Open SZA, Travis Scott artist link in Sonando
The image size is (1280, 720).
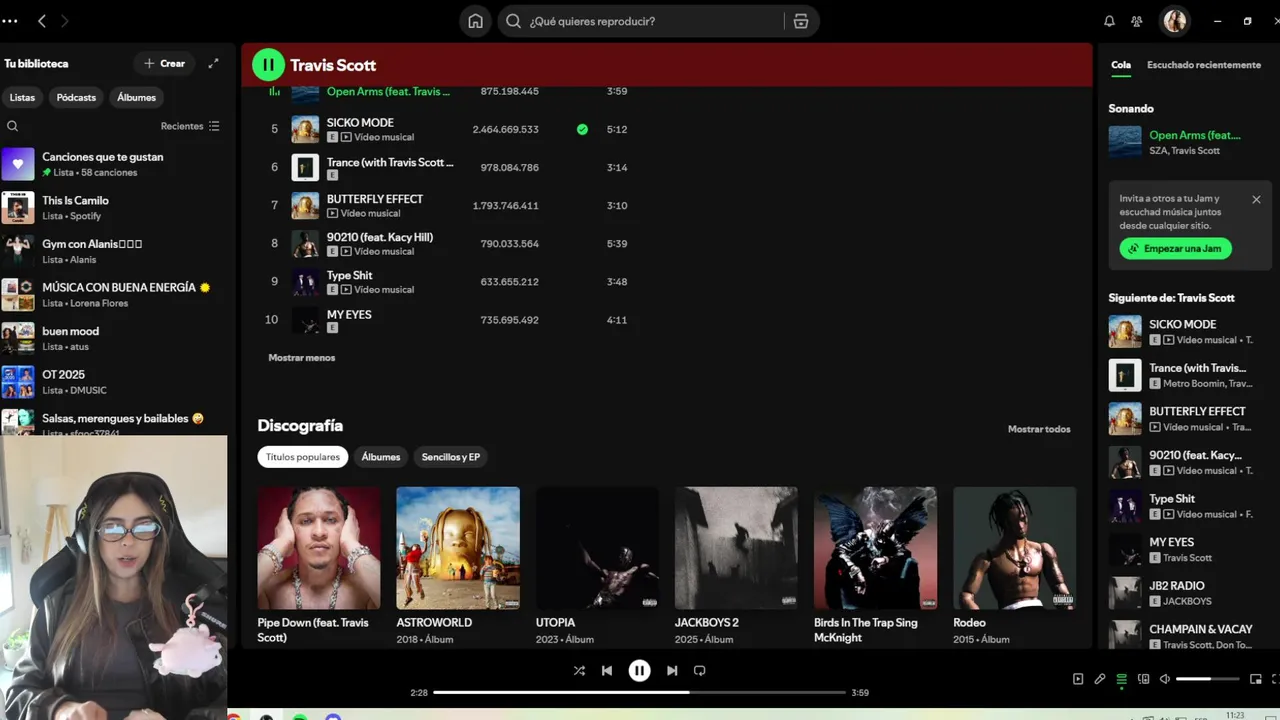1184,151
